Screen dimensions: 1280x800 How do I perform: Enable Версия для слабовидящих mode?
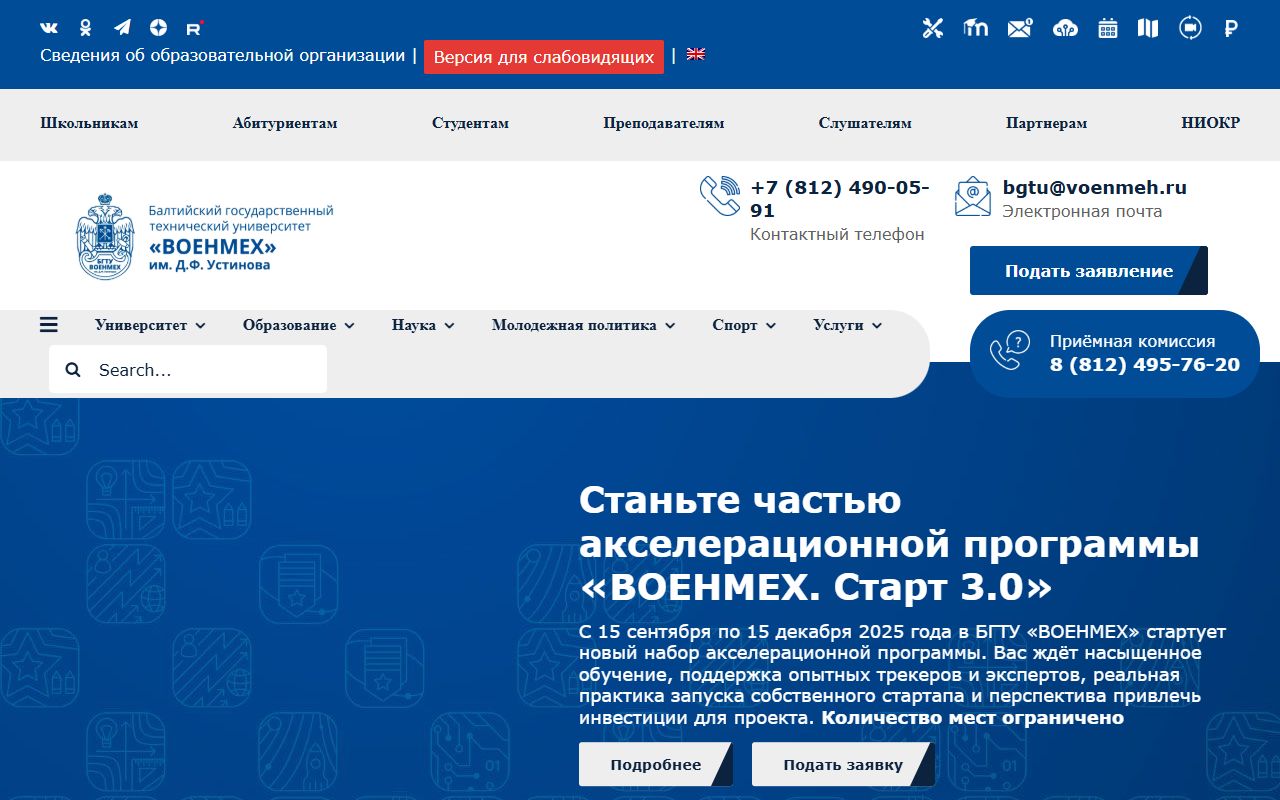[x=544, y=57]
